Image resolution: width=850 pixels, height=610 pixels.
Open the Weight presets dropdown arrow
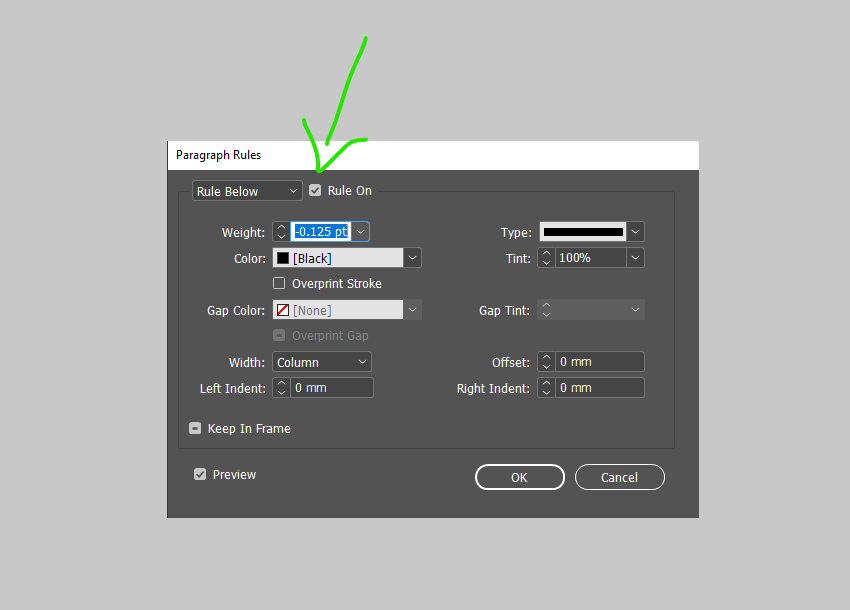pos(360,232)
